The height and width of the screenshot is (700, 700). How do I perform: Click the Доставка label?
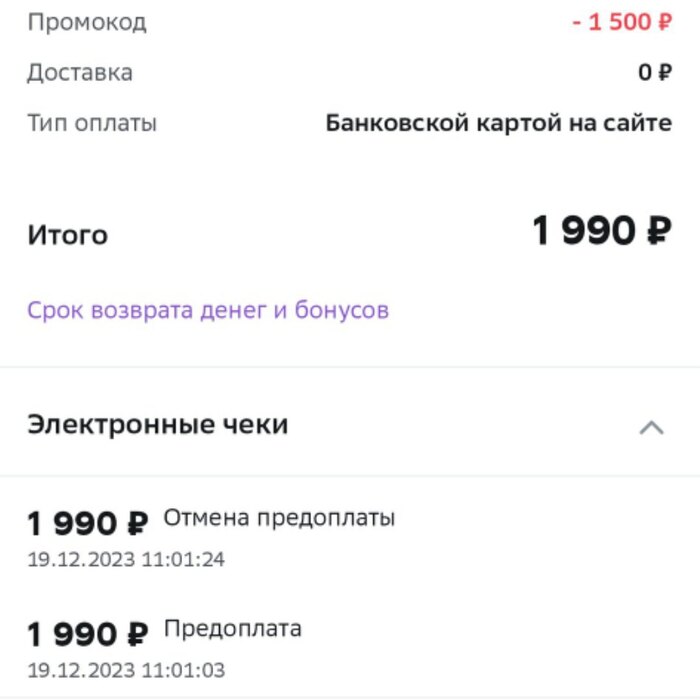(79, 73)
